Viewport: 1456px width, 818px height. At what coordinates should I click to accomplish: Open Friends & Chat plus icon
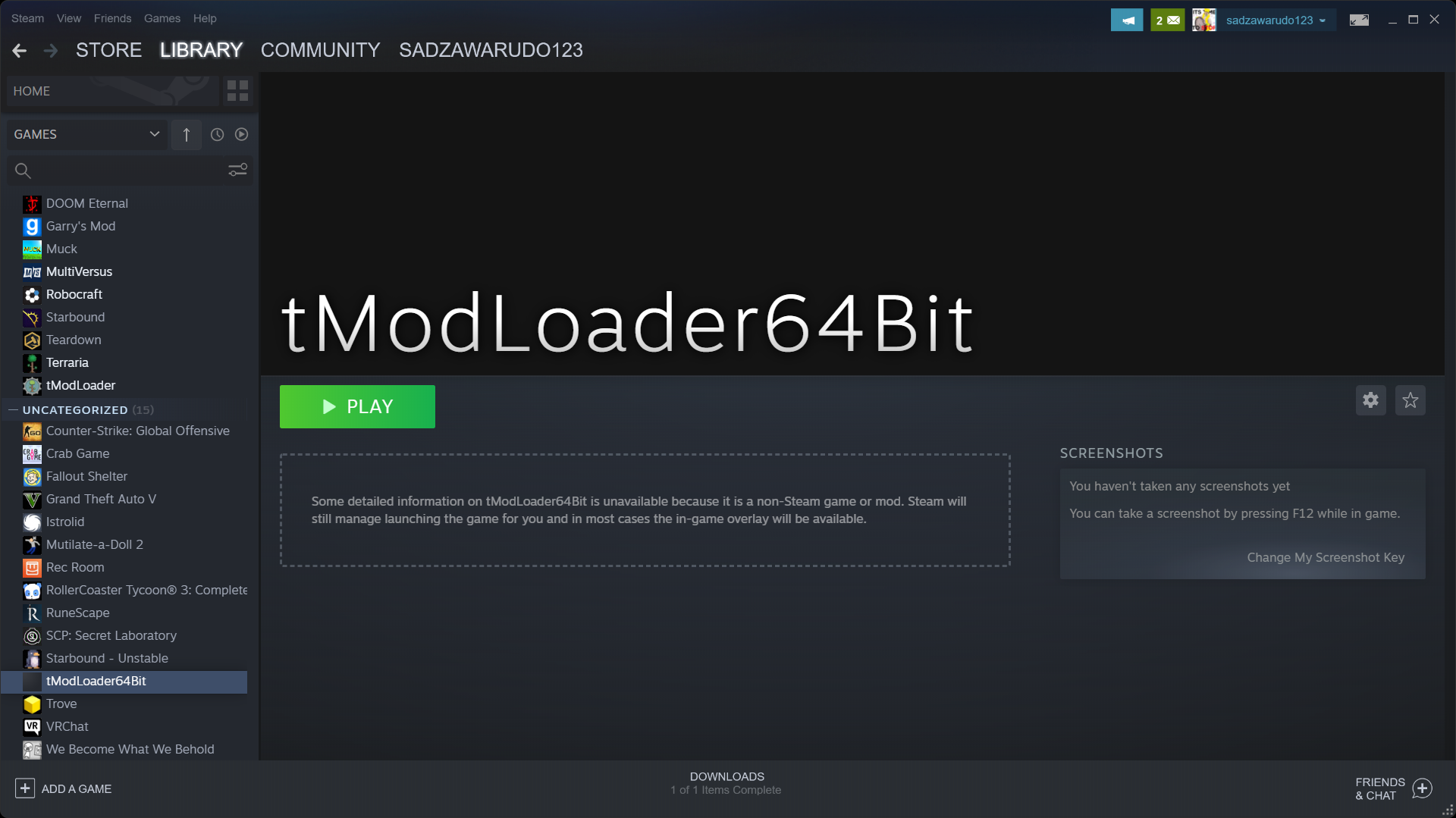tap(1423, 788)
